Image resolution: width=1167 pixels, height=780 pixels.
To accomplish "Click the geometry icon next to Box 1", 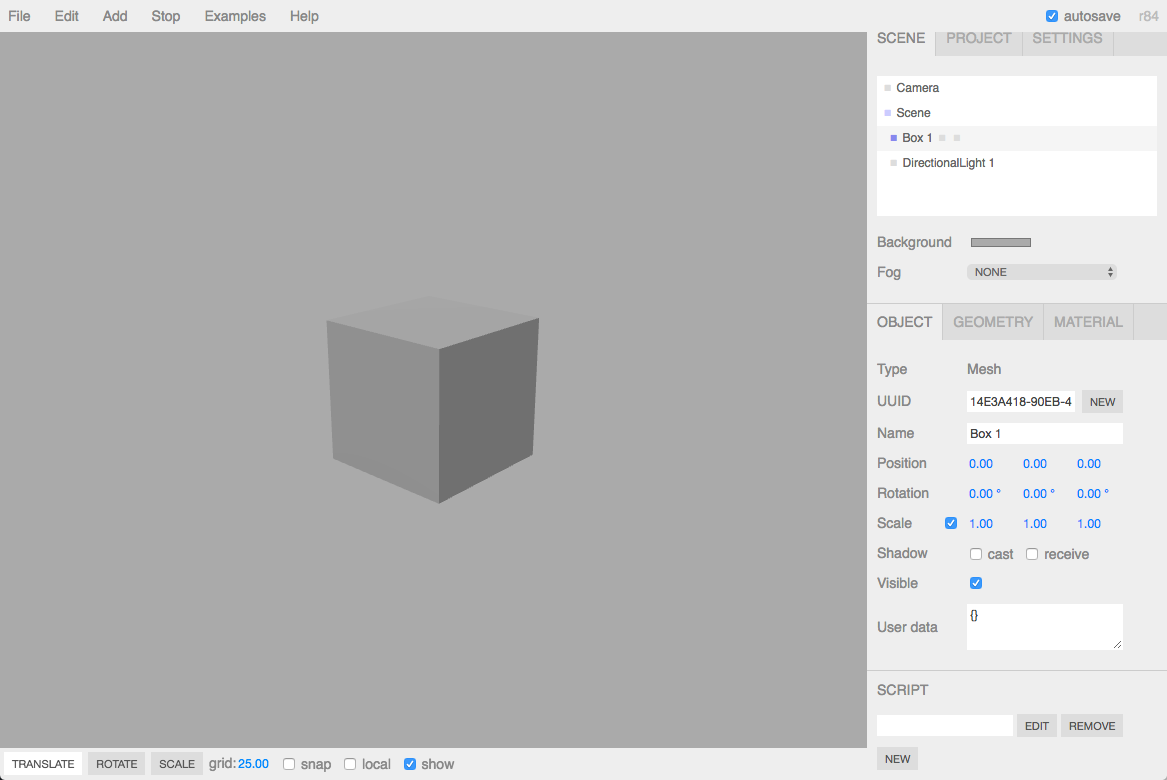I will (940, 137).
